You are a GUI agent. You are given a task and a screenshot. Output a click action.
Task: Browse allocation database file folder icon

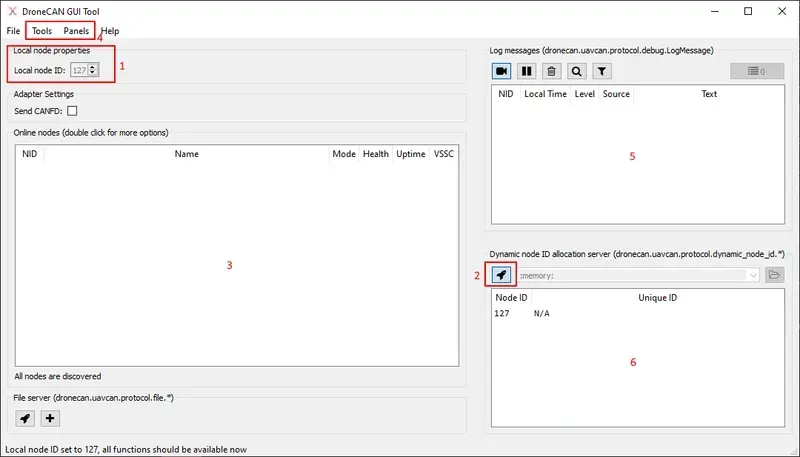pyautogui.click(x=774, y=275)
